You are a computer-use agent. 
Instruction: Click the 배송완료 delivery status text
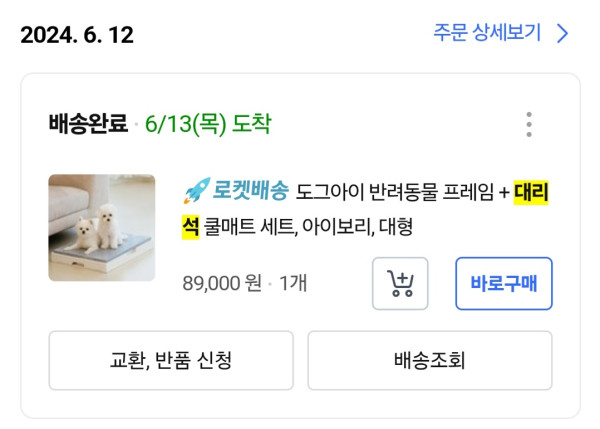pyautogui.click(x=88, y=125)
